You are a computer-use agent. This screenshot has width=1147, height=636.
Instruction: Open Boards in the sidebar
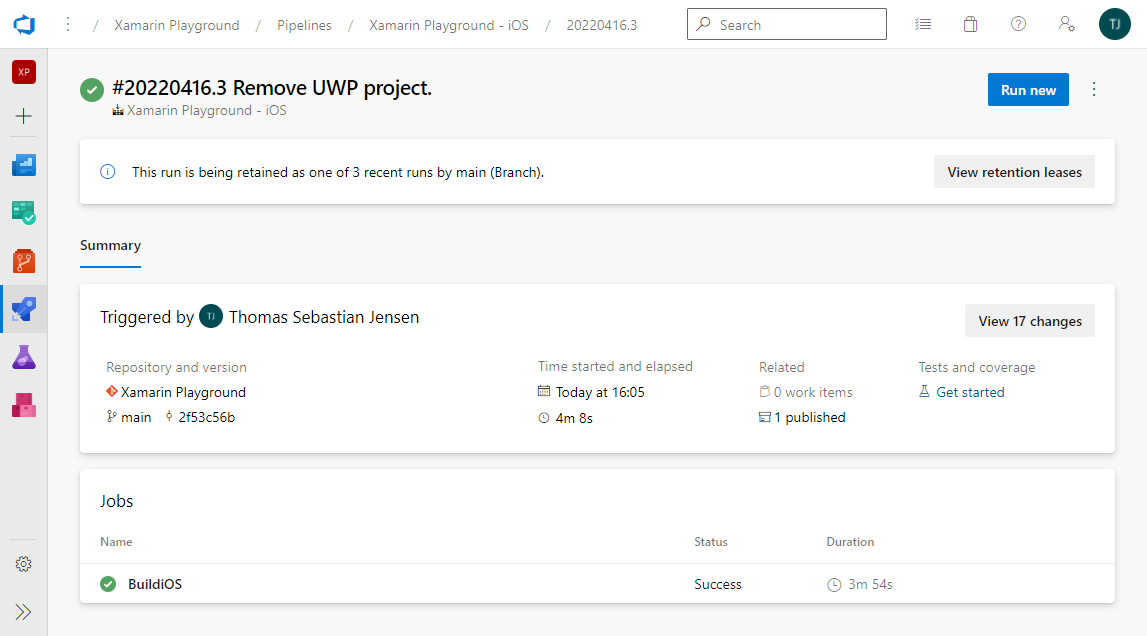coord(24,165)
